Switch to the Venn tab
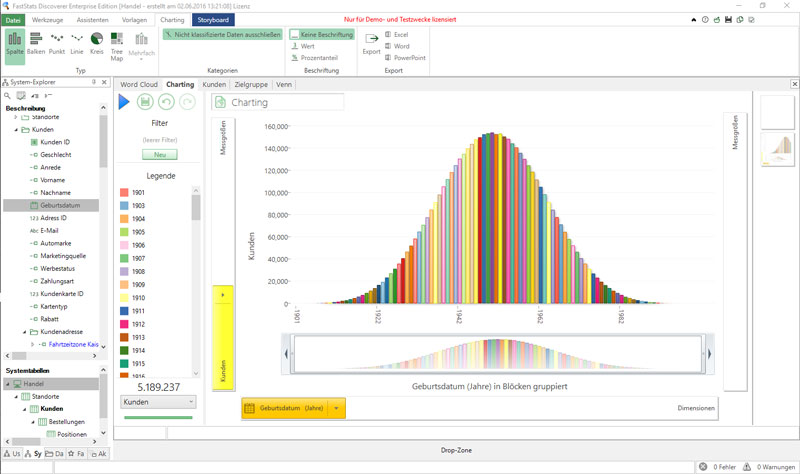The image size is (800, 474). (x=284, y=85)
